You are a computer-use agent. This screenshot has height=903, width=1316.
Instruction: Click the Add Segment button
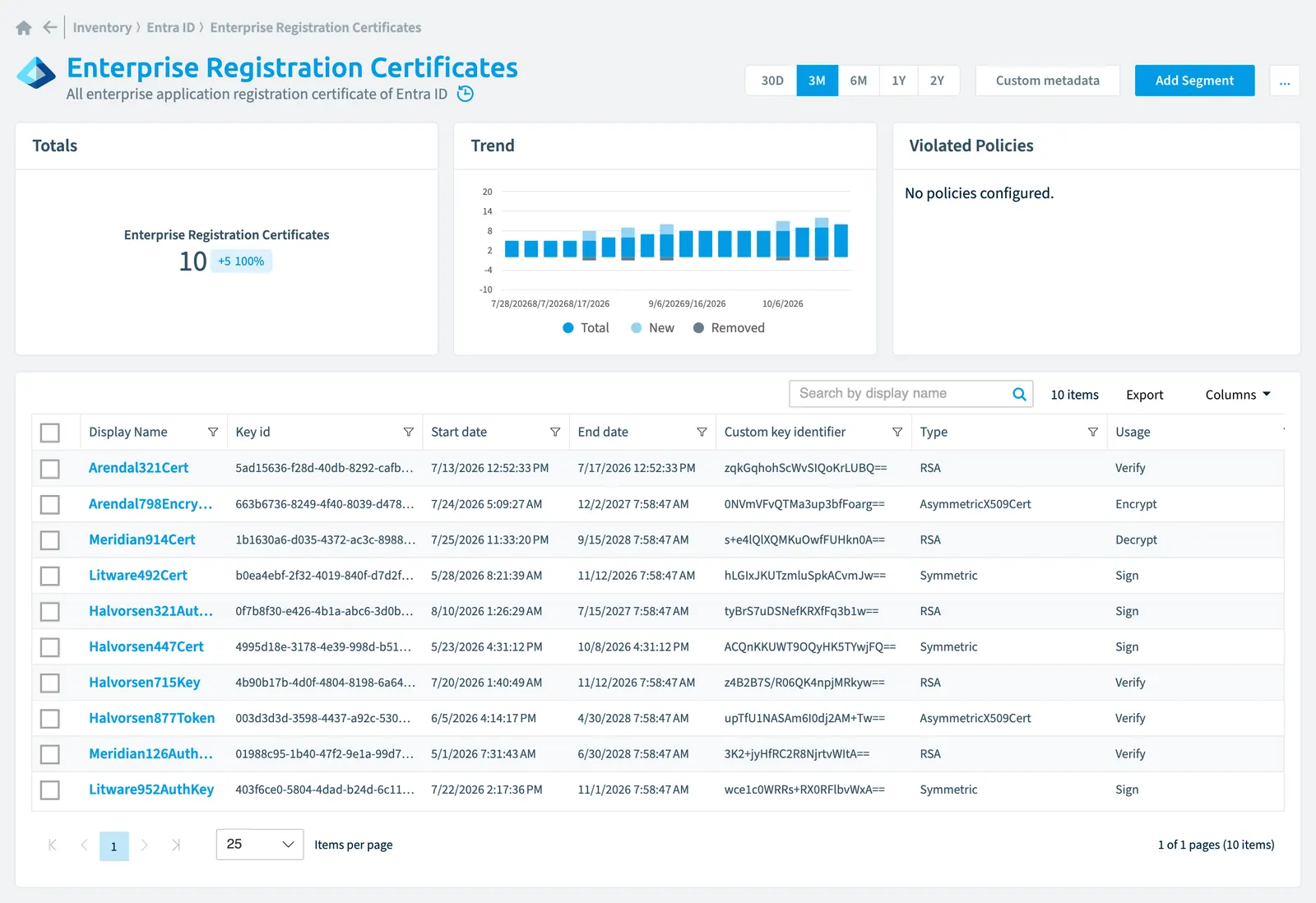(1195, 81)
